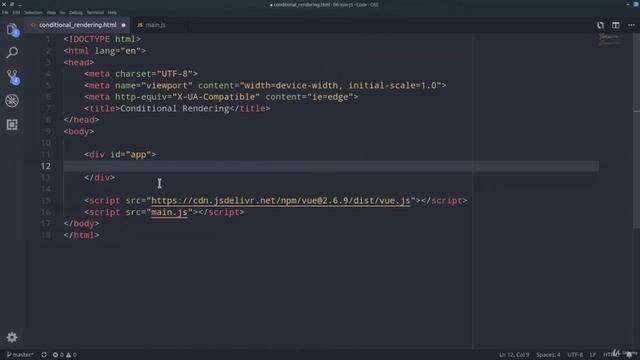Click the 'Conditional Rendering' title text

[175, 109]
